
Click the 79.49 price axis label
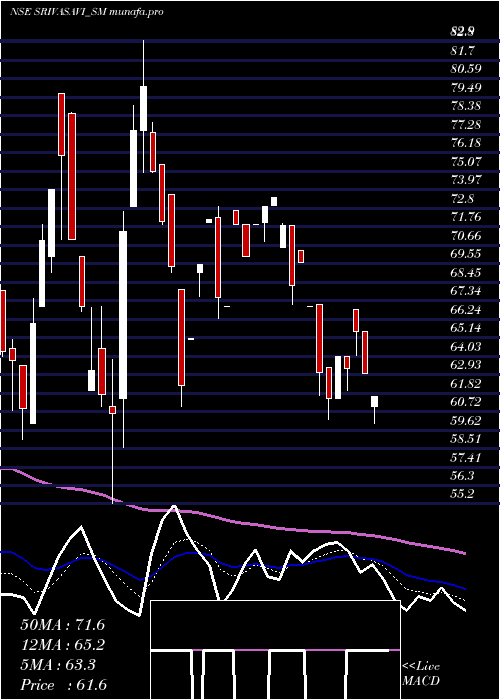466,88
